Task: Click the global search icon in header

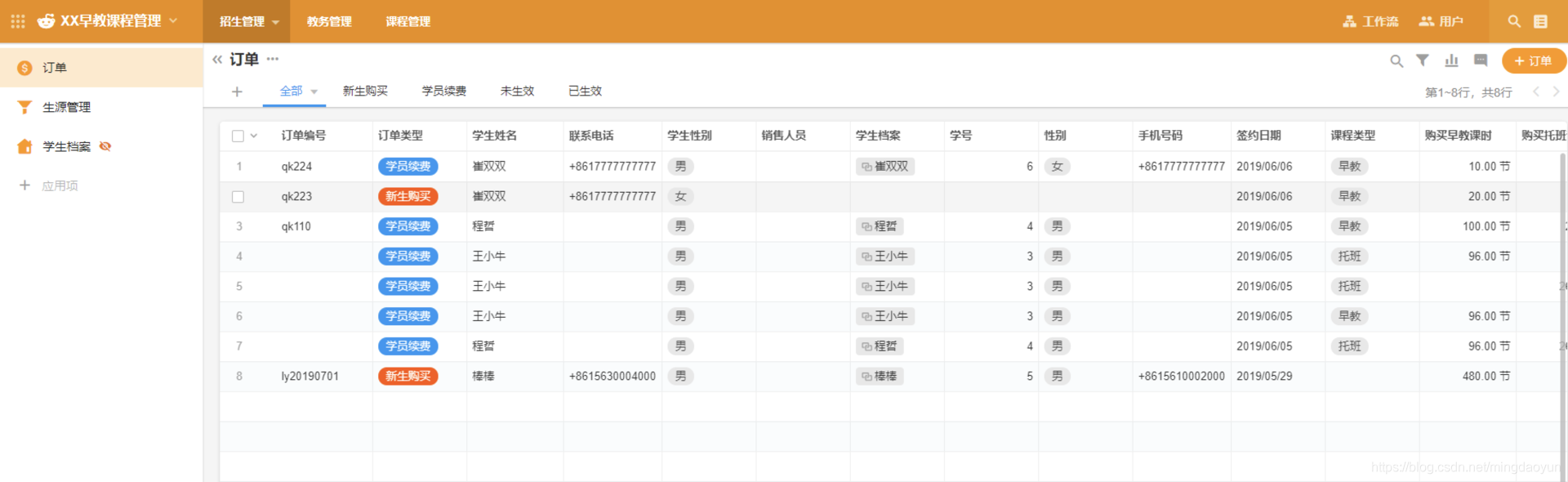Action: point(1514,21)
